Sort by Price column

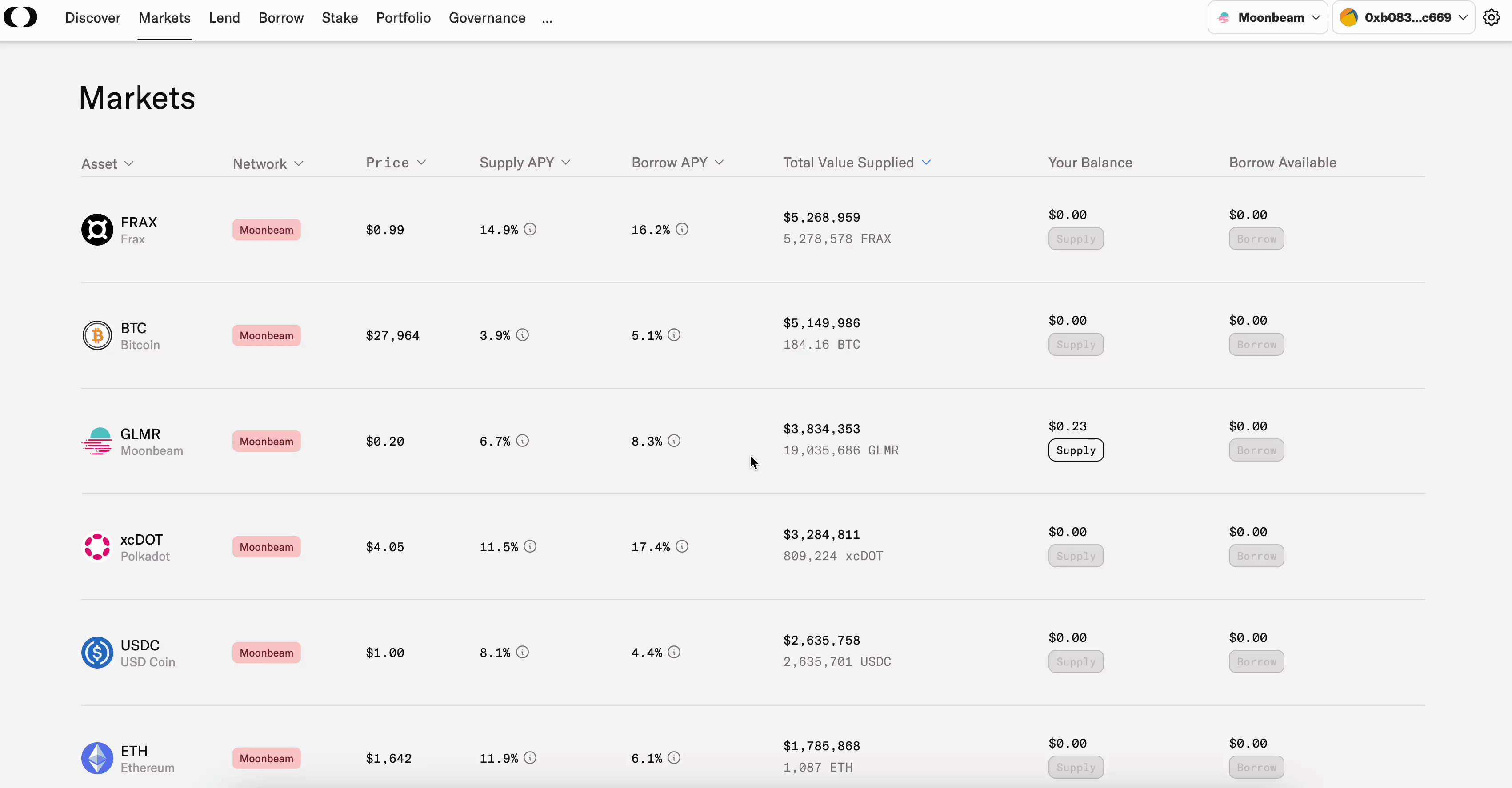tap(396, 163)
